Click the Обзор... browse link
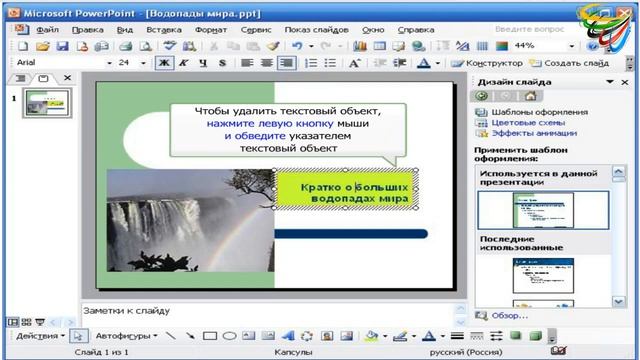Image resolution: width=640 pixels, height=360 pixels. pyautogui.click(x=509, y=315)
